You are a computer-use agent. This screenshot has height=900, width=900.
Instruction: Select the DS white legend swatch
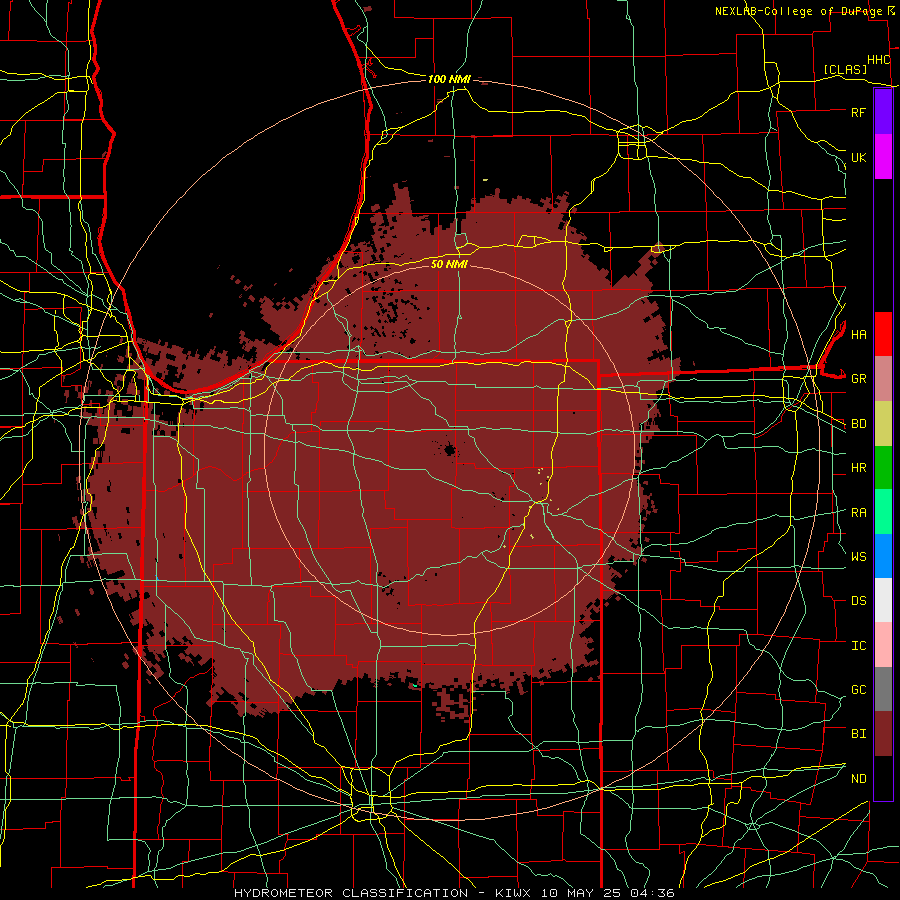tap(883, 600)
